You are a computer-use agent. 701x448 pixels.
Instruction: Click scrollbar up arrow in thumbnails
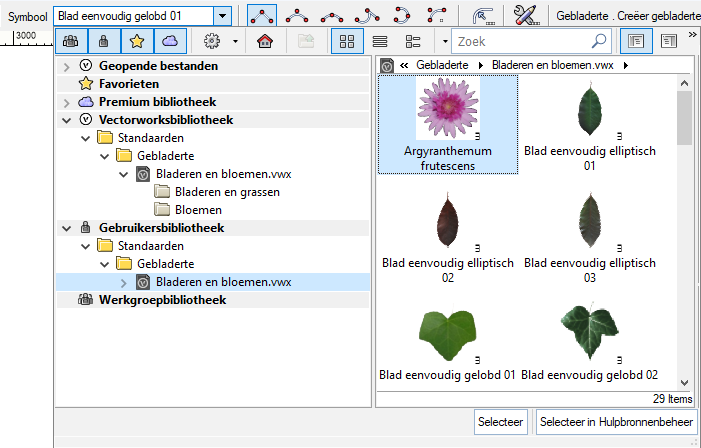[684, 83]
